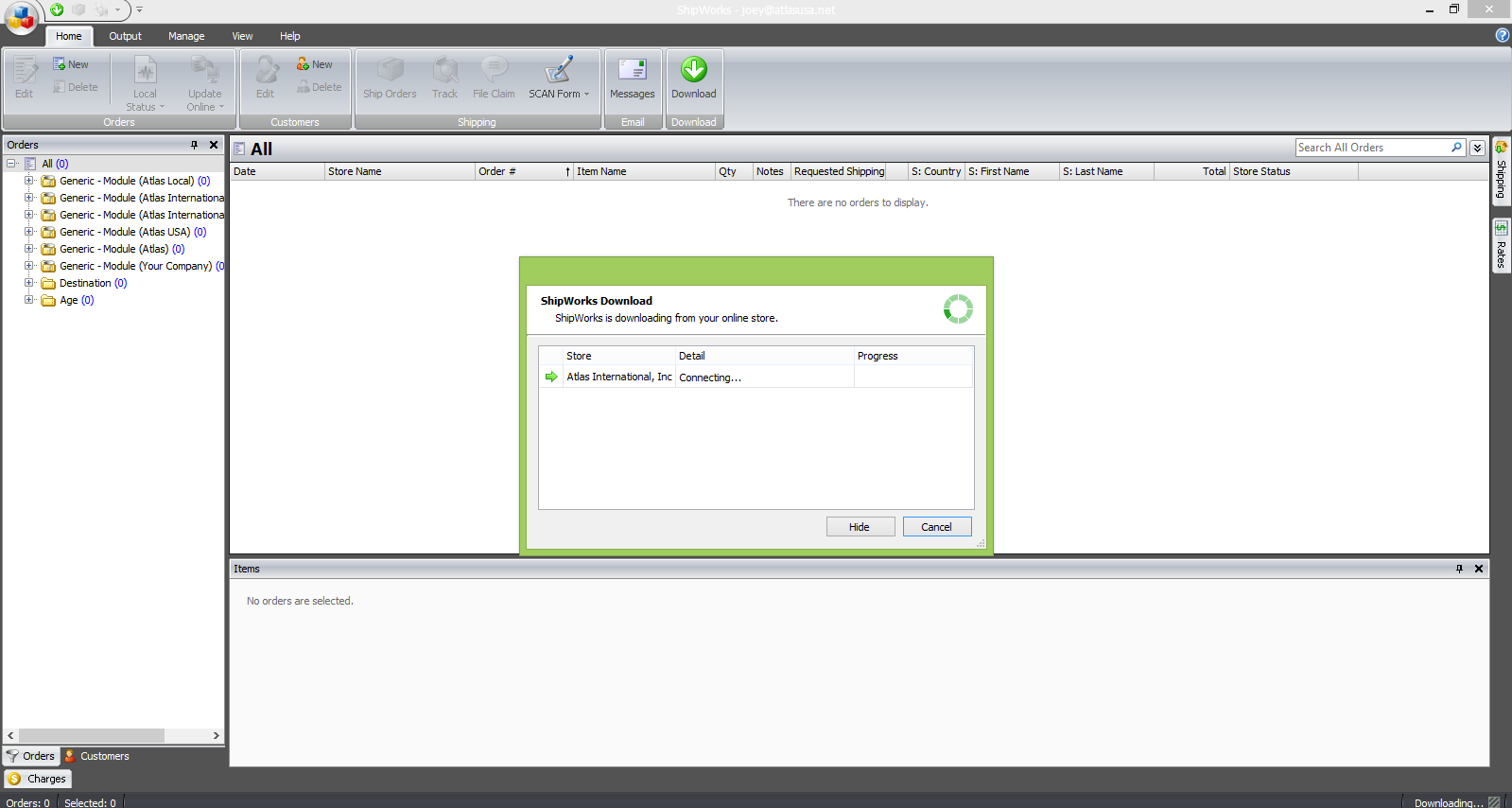Open the Charges tab
This screenshot has width=1512, height=808.
(x=38, y=779)
